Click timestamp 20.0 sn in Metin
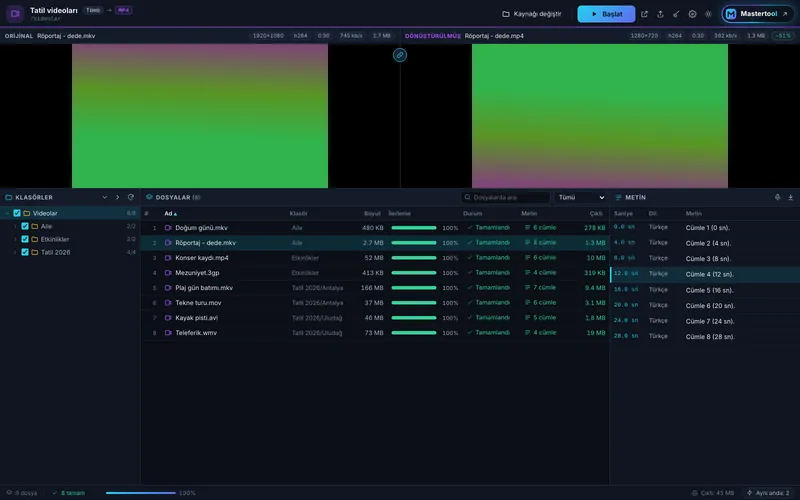This screenshot has height=500, width=800. [626, 305]
